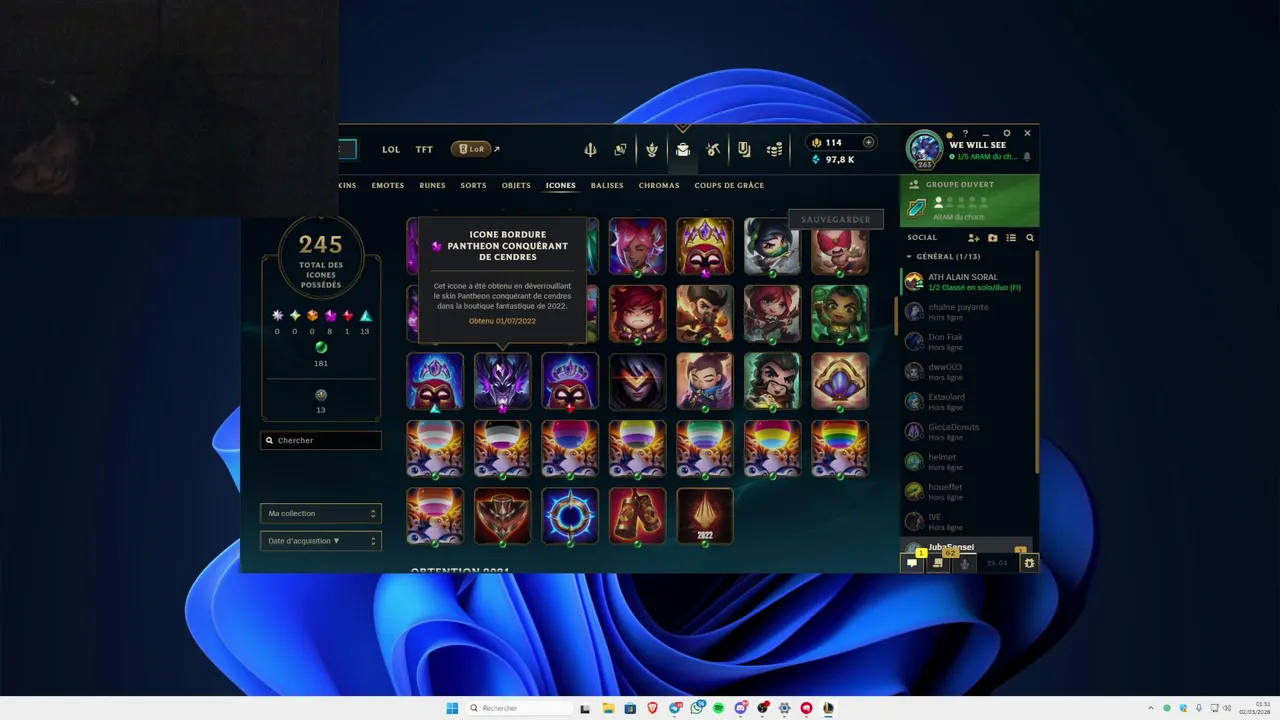This screenshot has height=720, width=1280.
Task: Select friend helmet
Action: pyautogui.click(x=967, y=462)
